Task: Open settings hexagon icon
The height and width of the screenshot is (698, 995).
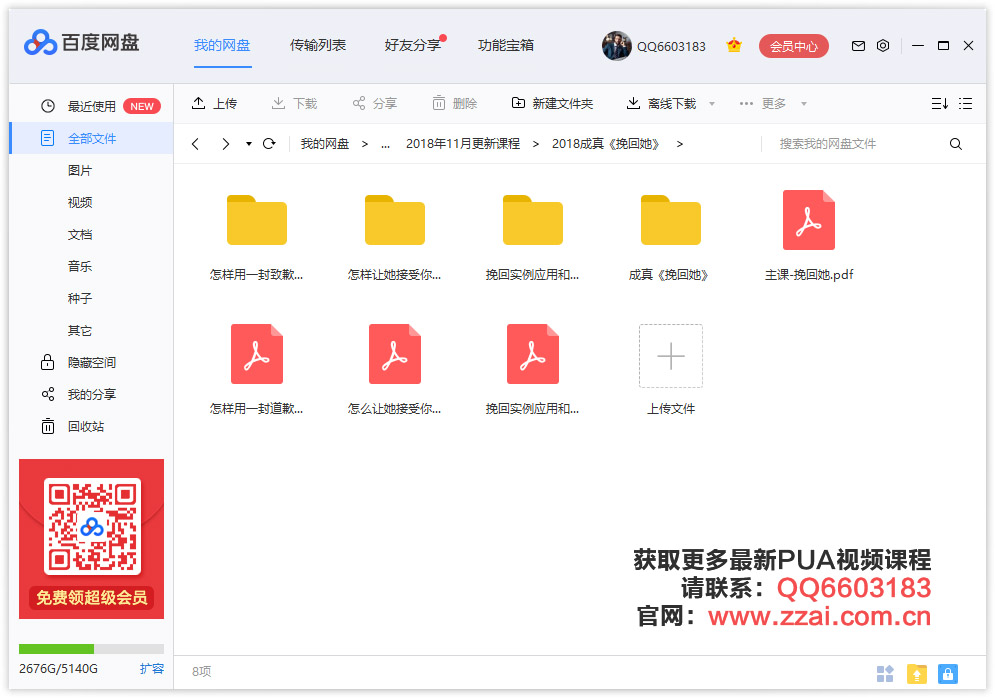Action: (x=883, y=46)
